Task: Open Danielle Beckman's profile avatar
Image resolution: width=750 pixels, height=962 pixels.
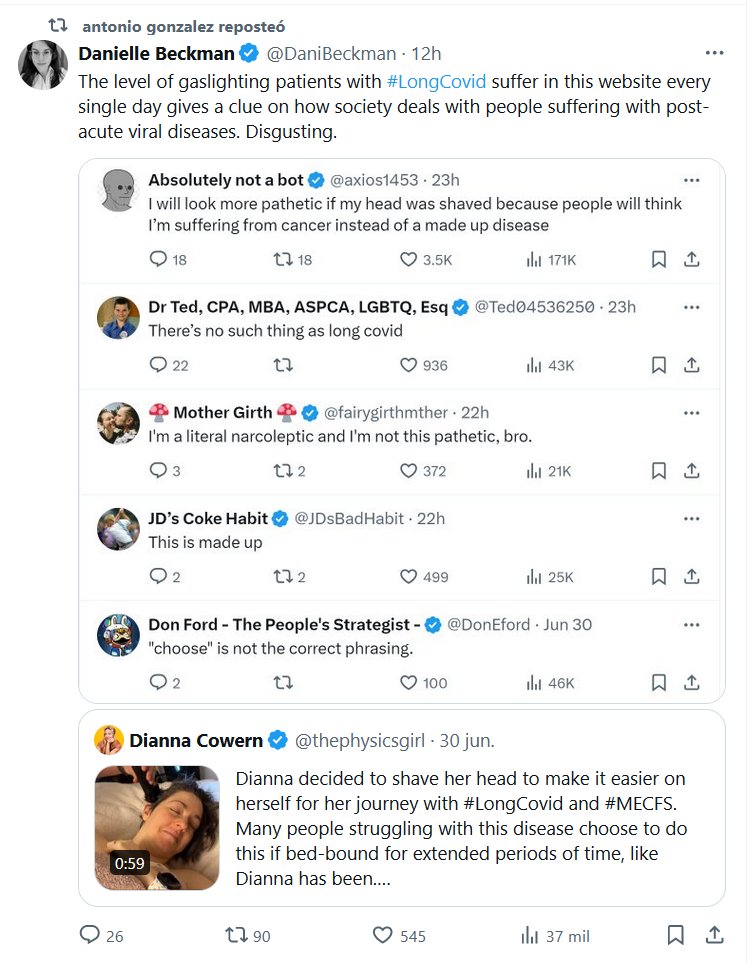Action: pyautogui.click(x=44, y=67)
